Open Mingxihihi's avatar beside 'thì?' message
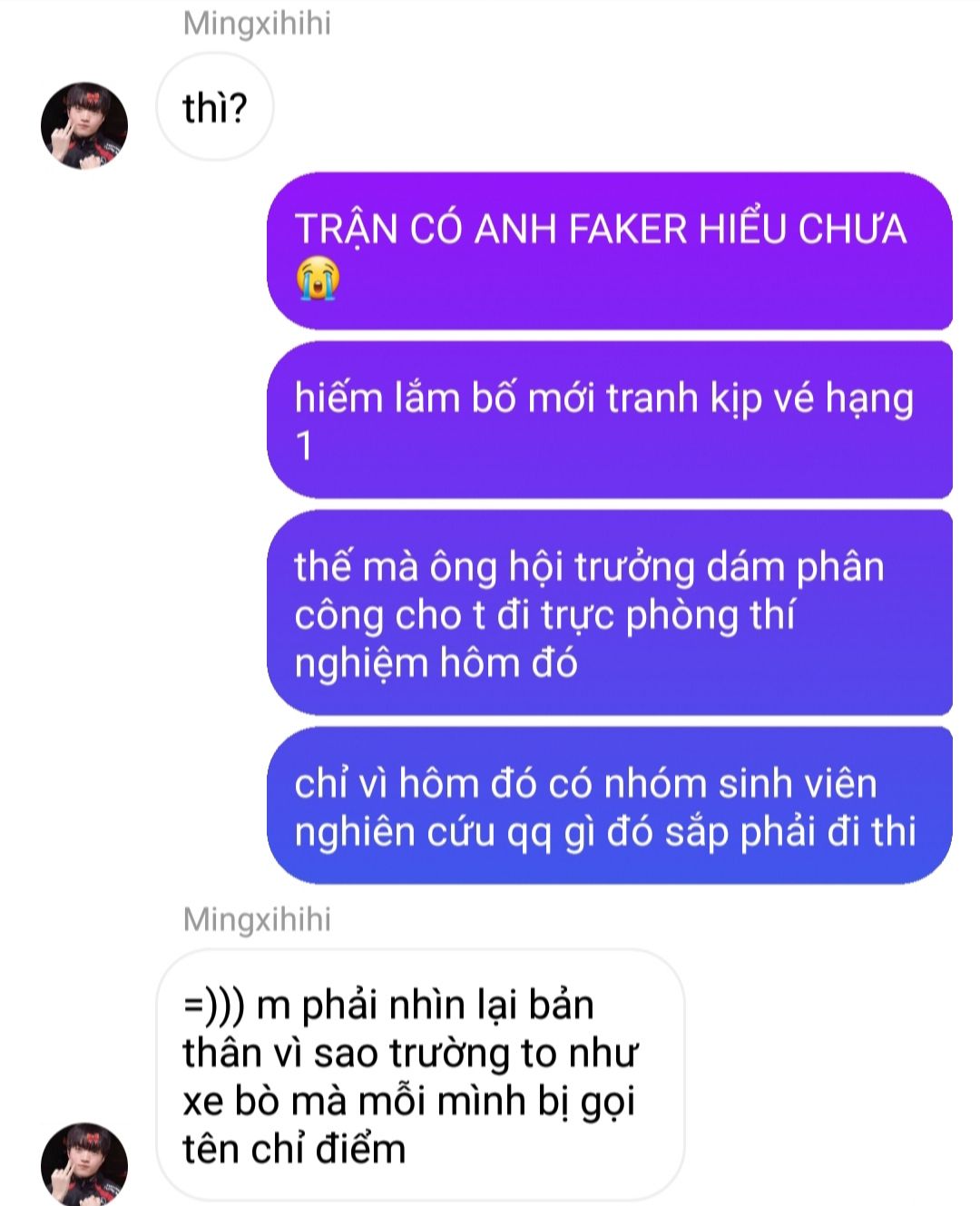The image size is (980, 1206). tap(84, 125)
